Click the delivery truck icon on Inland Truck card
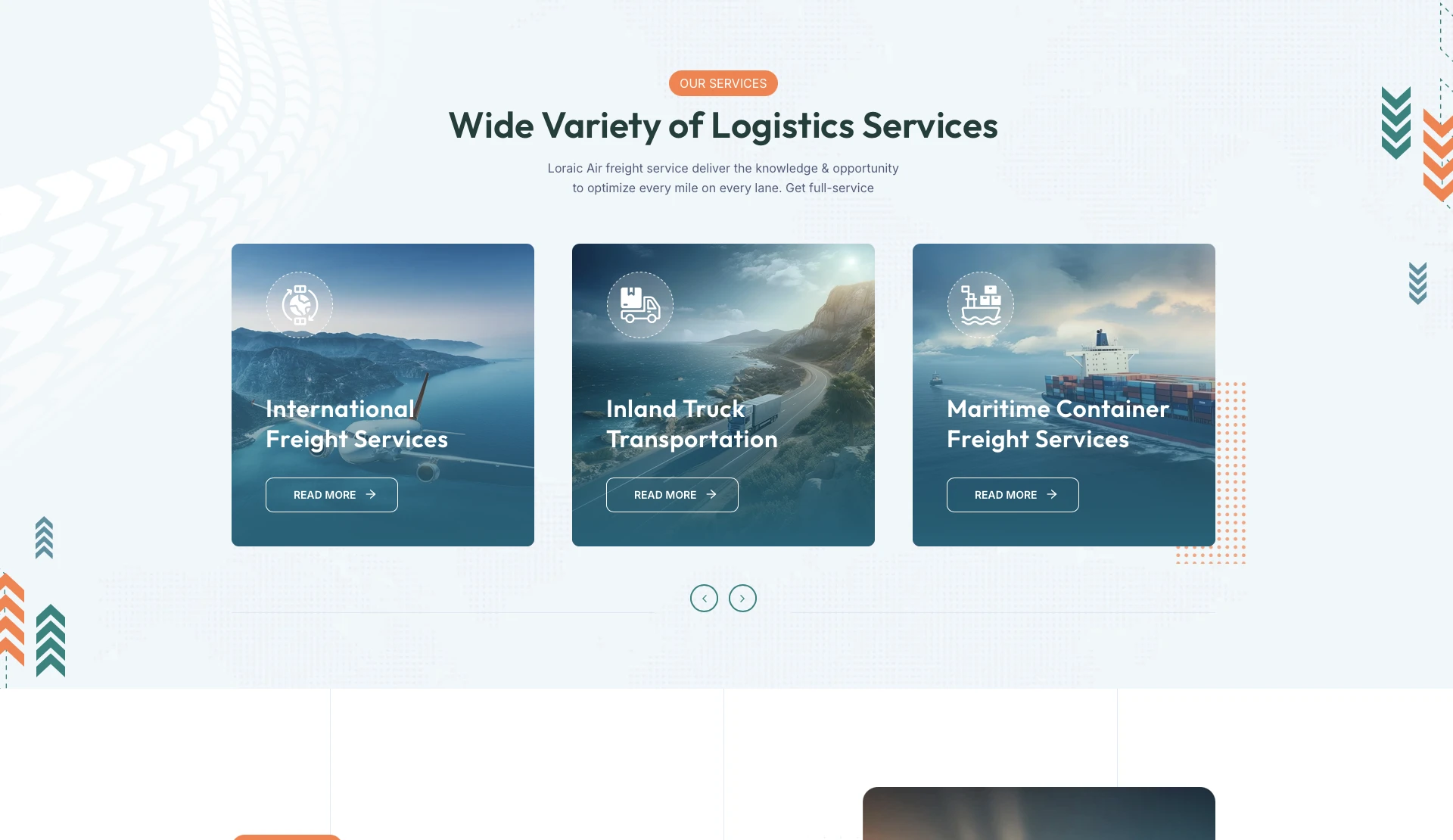This screenshot has width=1453, height=840. 640,305
